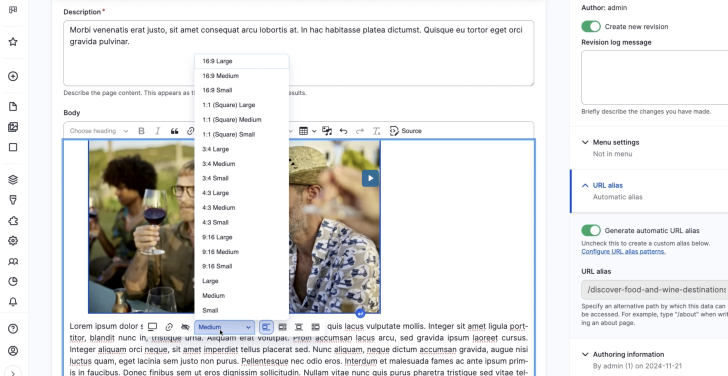Toggle Italic formatting in editor toolbar
This screenshot has height=376, width=728.
click(158, 131)
